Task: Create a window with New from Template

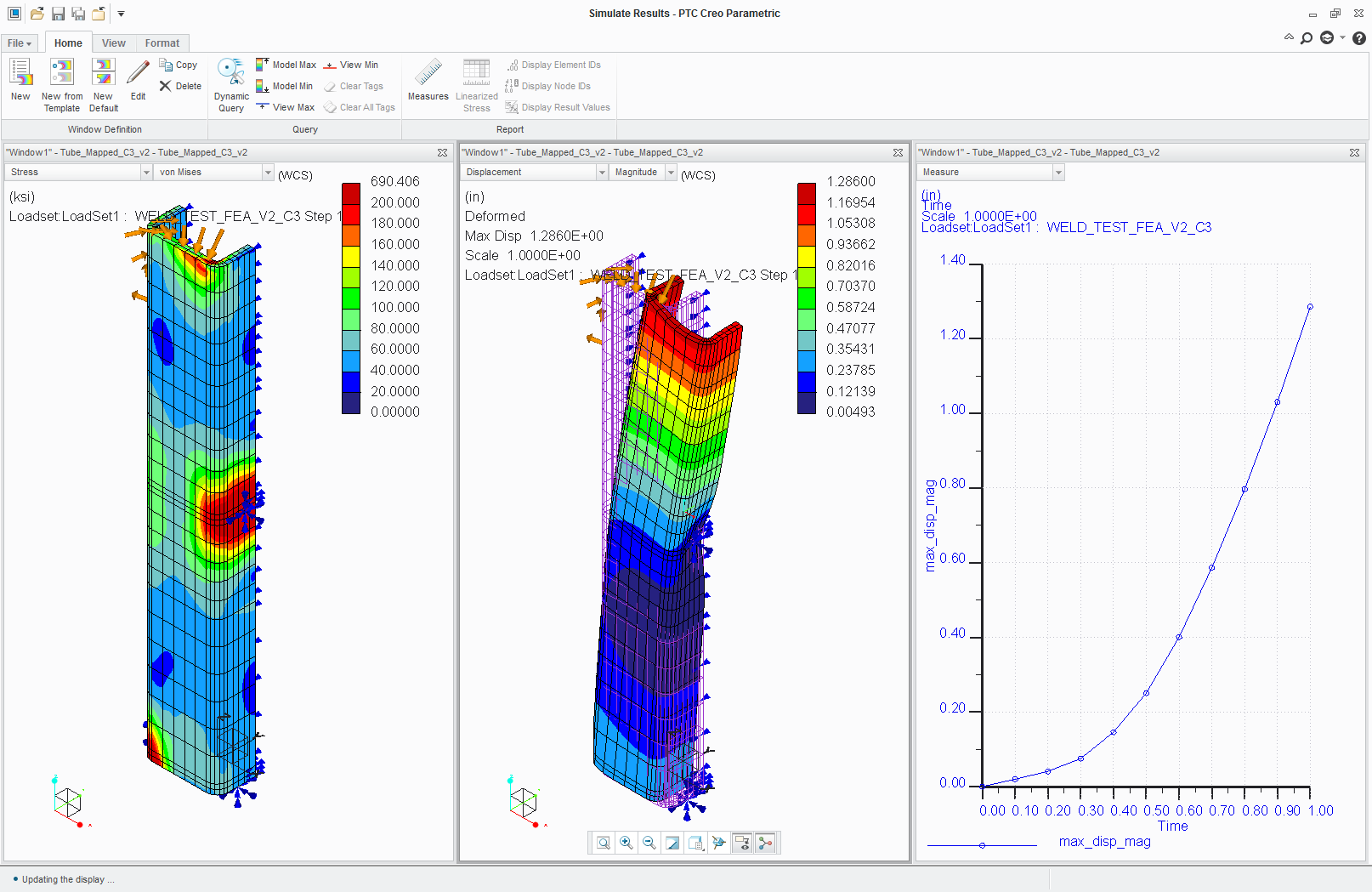Action: click(x=62, y=84)
